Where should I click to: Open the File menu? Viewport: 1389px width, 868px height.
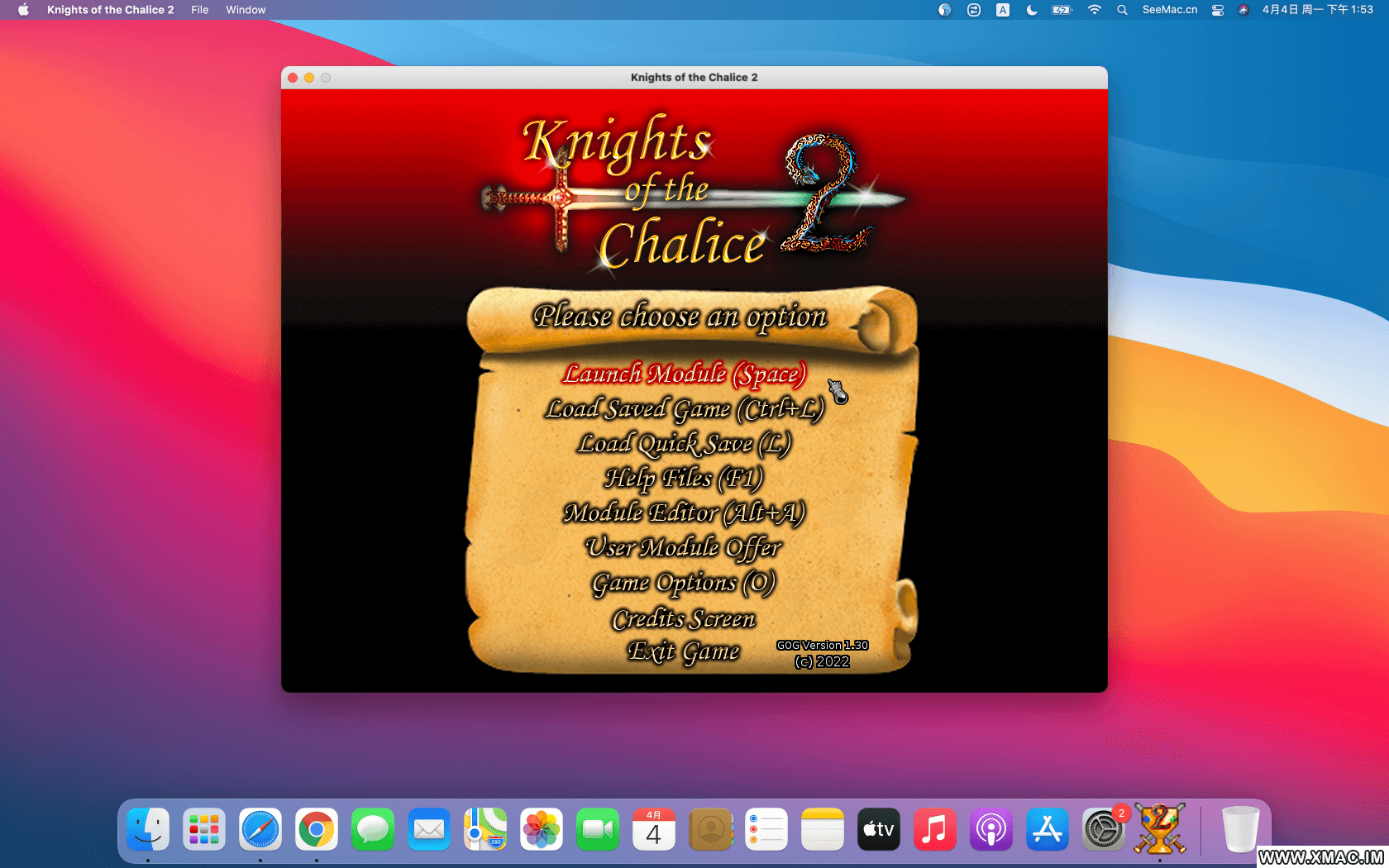tap(199, 10)
